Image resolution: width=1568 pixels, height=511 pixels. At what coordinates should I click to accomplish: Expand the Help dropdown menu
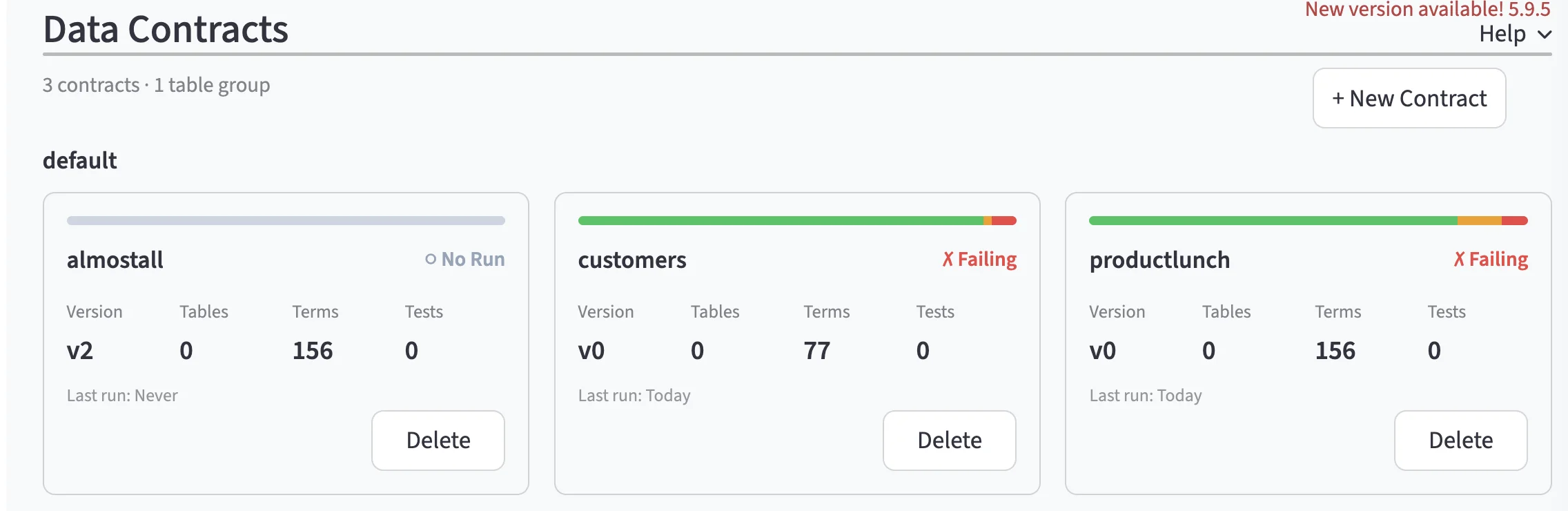click(1502, 34)
